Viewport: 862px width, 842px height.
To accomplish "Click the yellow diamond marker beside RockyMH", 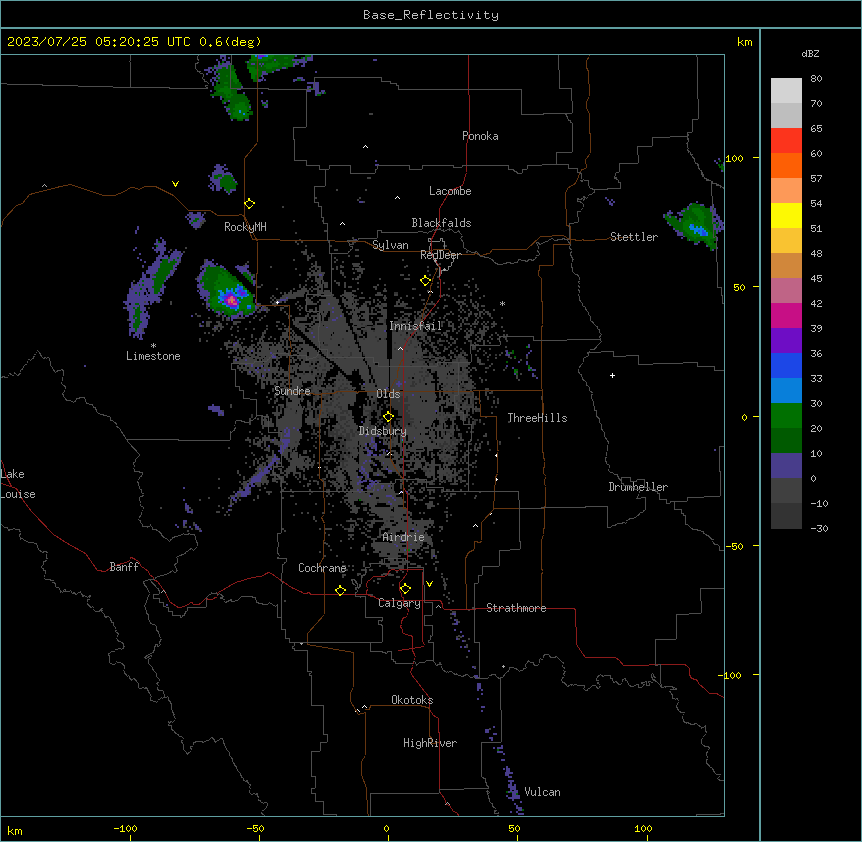I will [x=250, y=204].
